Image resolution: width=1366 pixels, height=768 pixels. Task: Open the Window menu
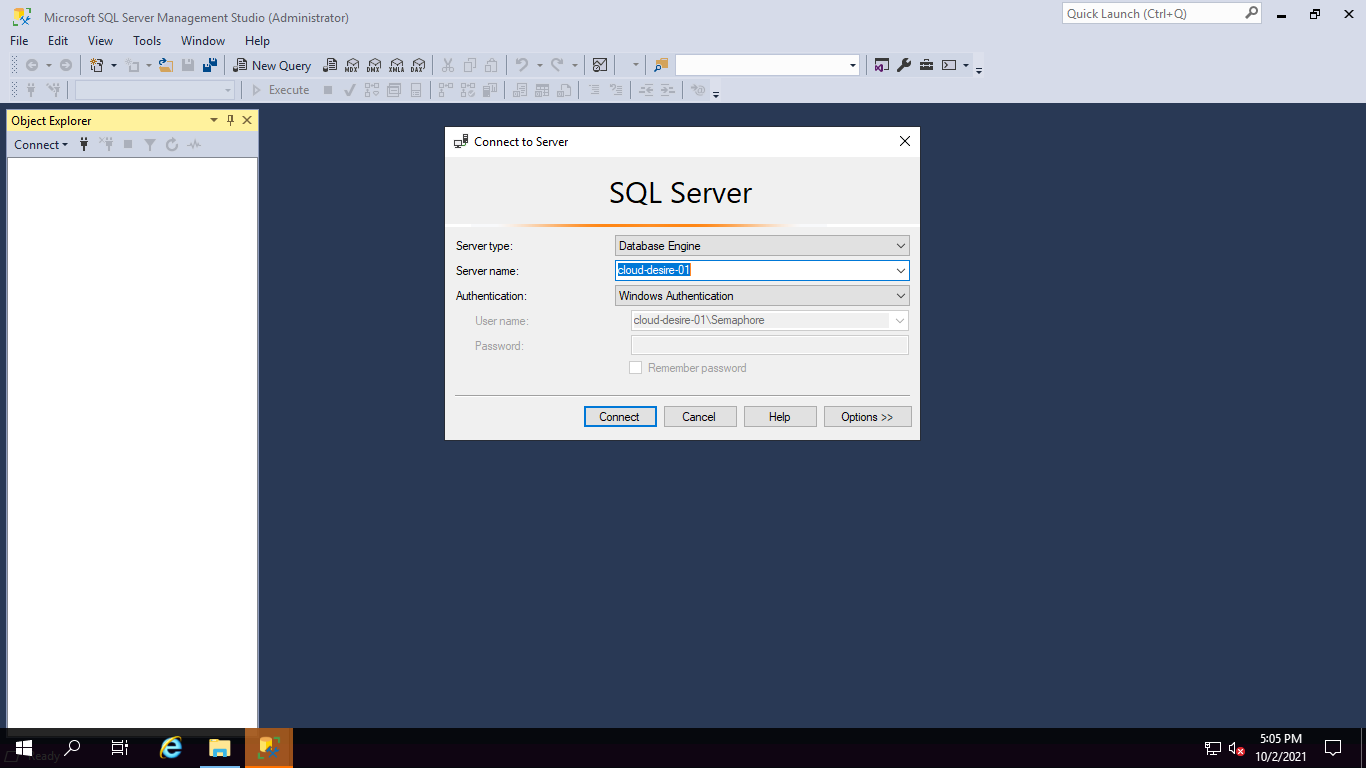pyautogui.click(x=203, y=41)
